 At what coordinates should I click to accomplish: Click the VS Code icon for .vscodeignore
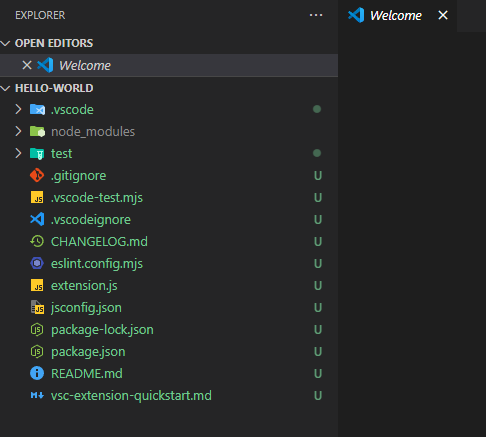pos(37,219)
